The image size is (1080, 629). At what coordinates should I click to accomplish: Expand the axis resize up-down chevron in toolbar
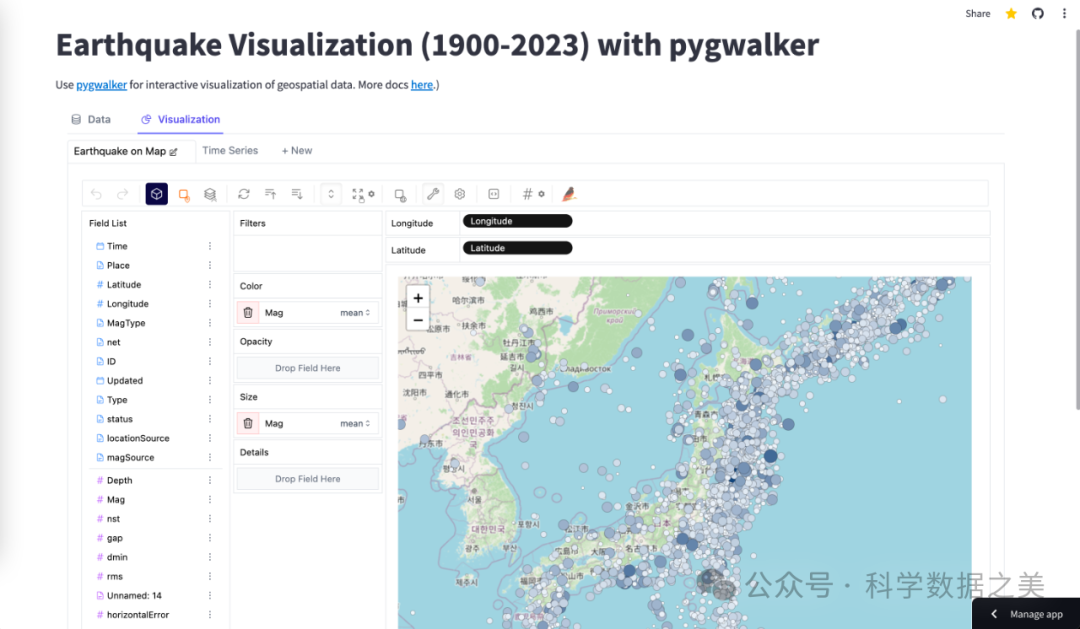[331, 194]
